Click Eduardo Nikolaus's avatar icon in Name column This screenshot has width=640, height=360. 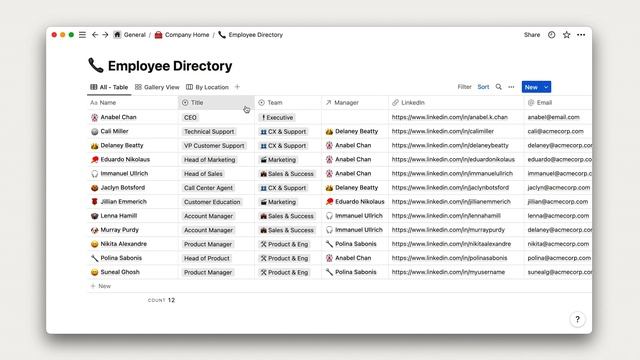(x=95, y=160)
